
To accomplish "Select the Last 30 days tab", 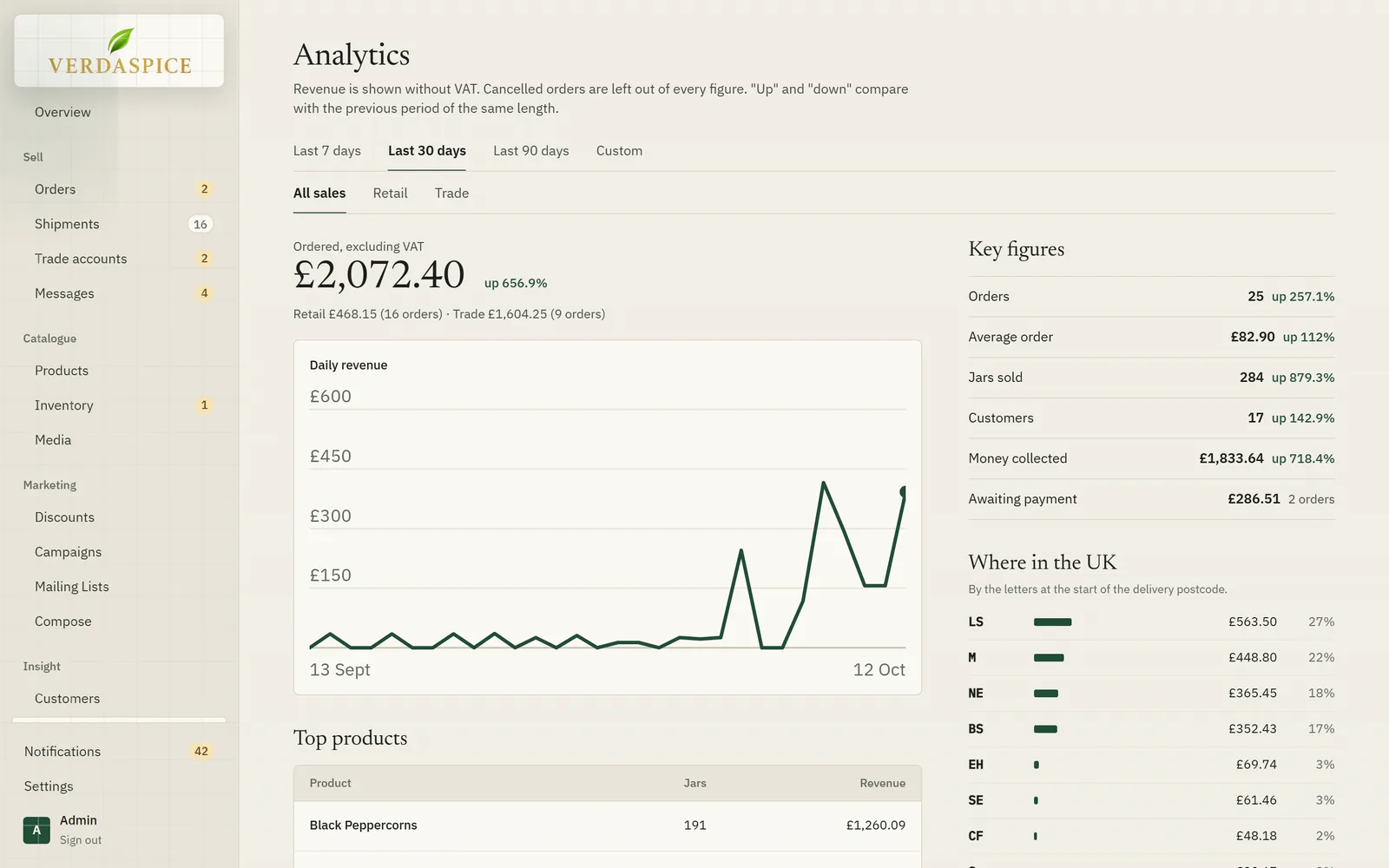I will 427,151.
